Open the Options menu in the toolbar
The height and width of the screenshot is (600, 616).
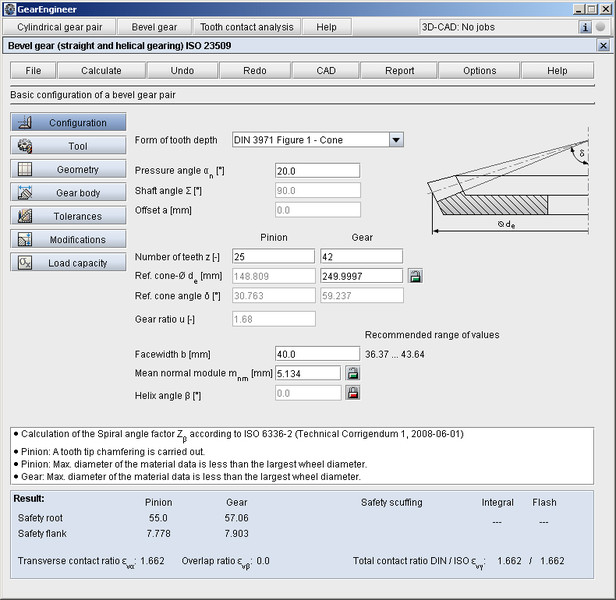tap(479, 71)
